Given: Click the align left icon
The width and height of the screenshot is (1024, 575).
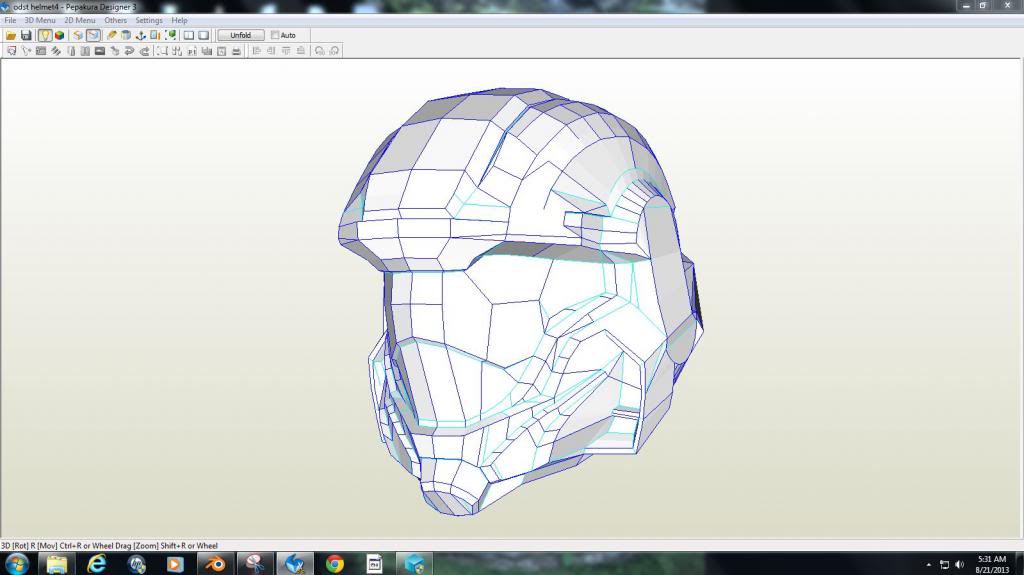Looking at the screenshot, I should coord(257,51).
